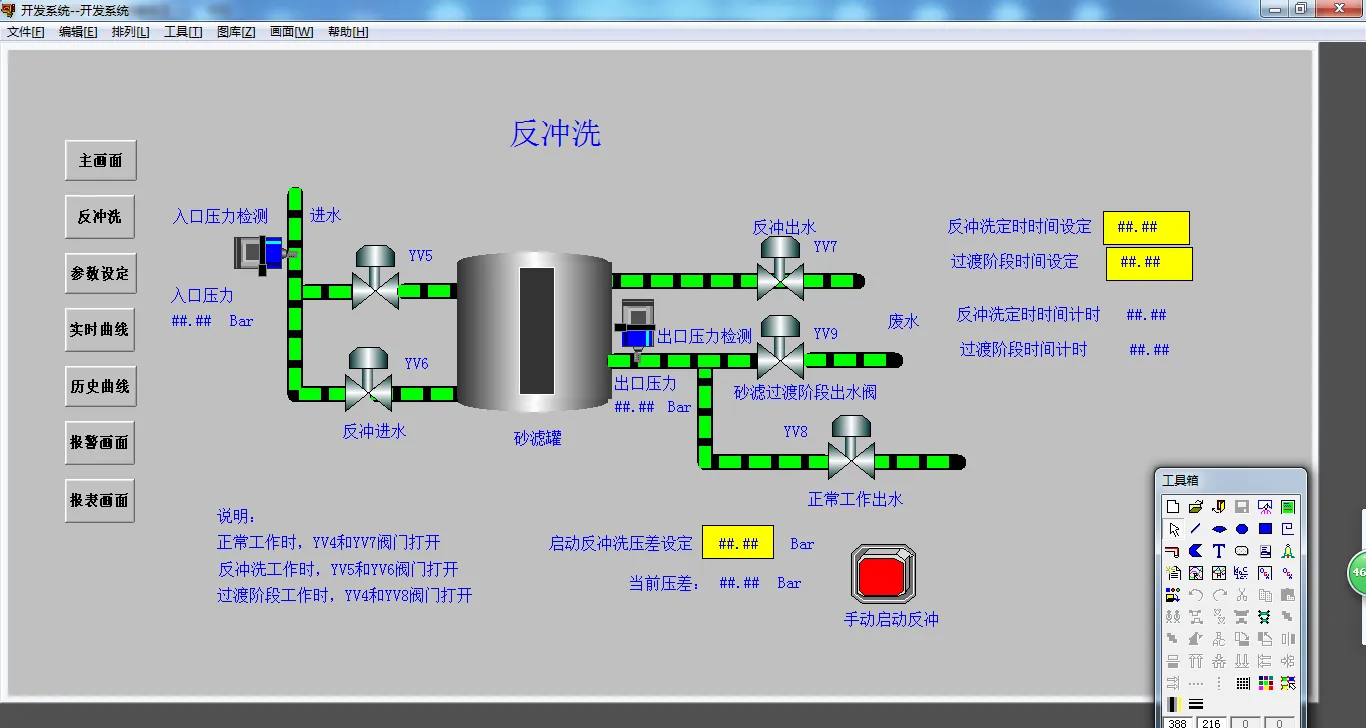Open the 历史曲线 screen button
Screen dimensions: 1366x728
tap(99, 386)
